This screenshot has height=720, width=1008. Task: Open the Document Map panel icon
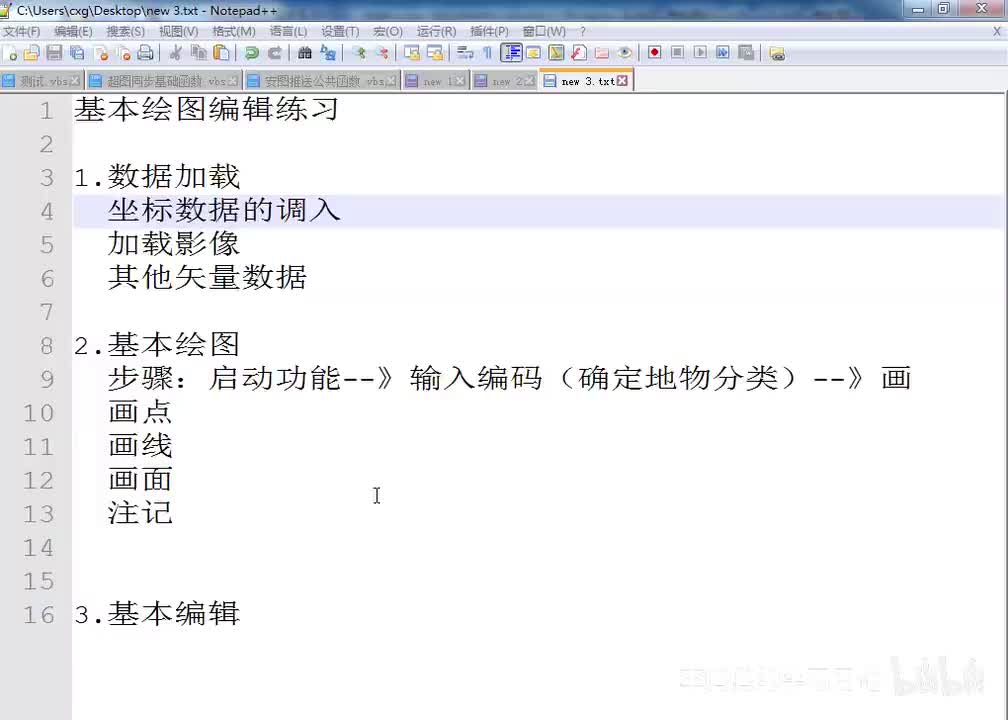tap(556, 53)
